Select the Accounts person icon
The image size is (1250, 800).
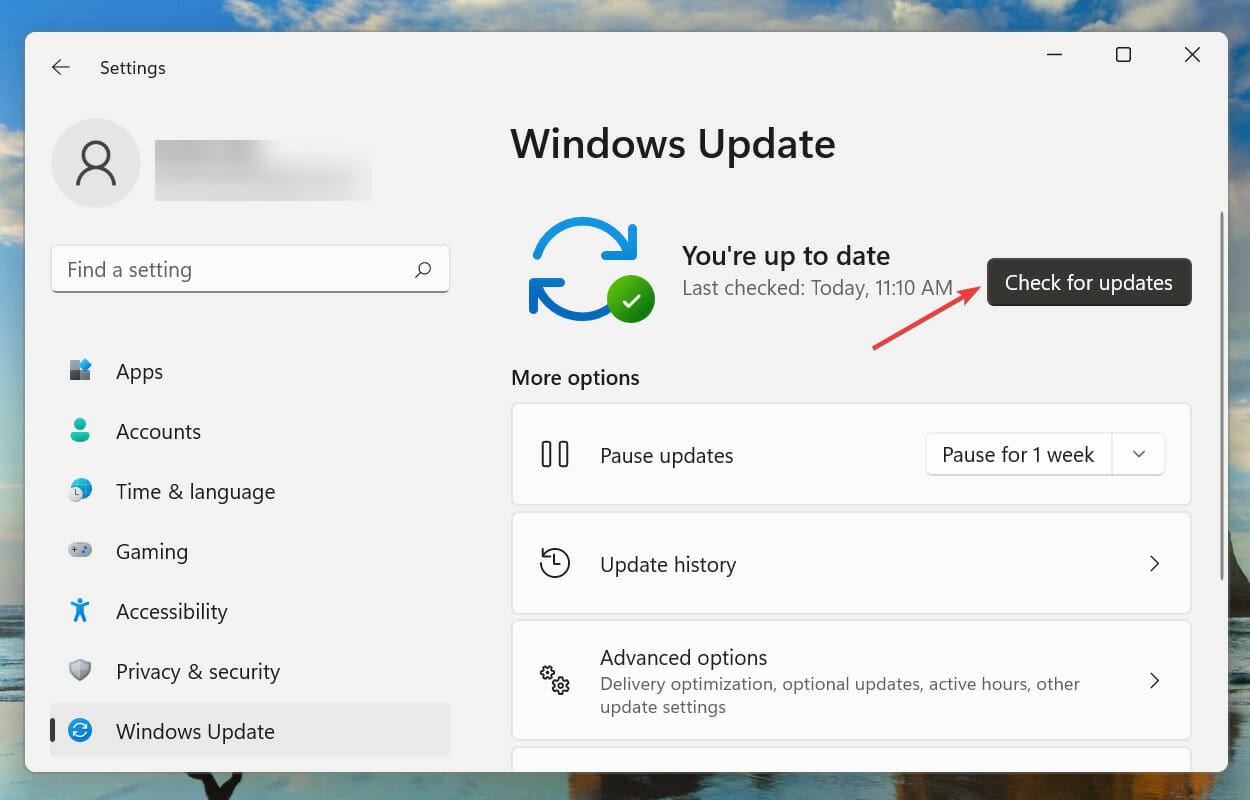(x=80, y=431)
